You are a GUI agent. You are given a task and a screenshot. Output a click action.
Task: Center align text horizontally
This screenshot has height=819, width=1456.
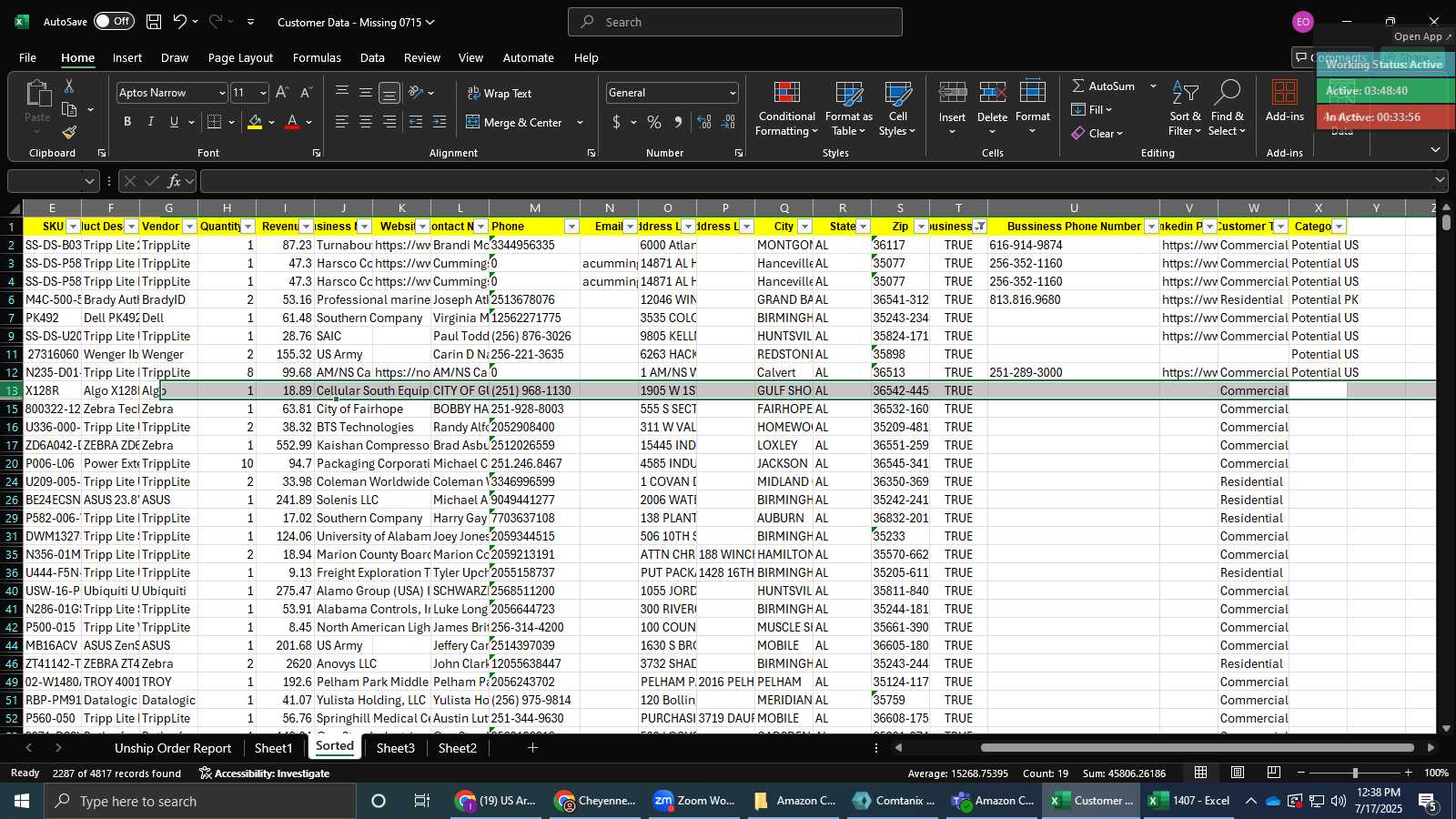366,122
